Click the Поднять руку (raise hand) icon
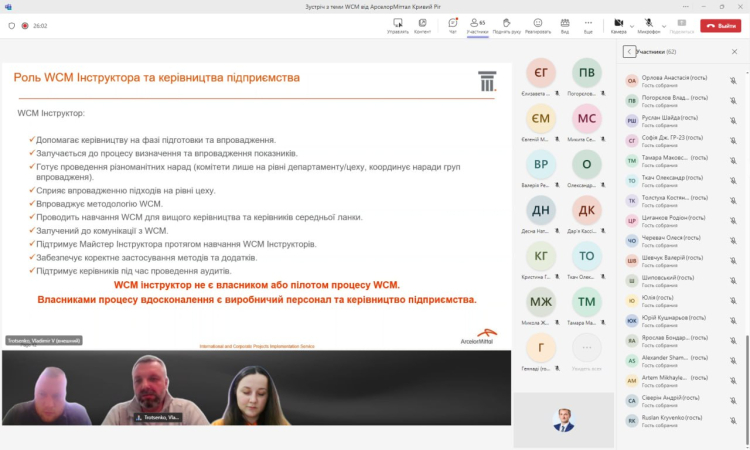 click(x=506, y=24)
